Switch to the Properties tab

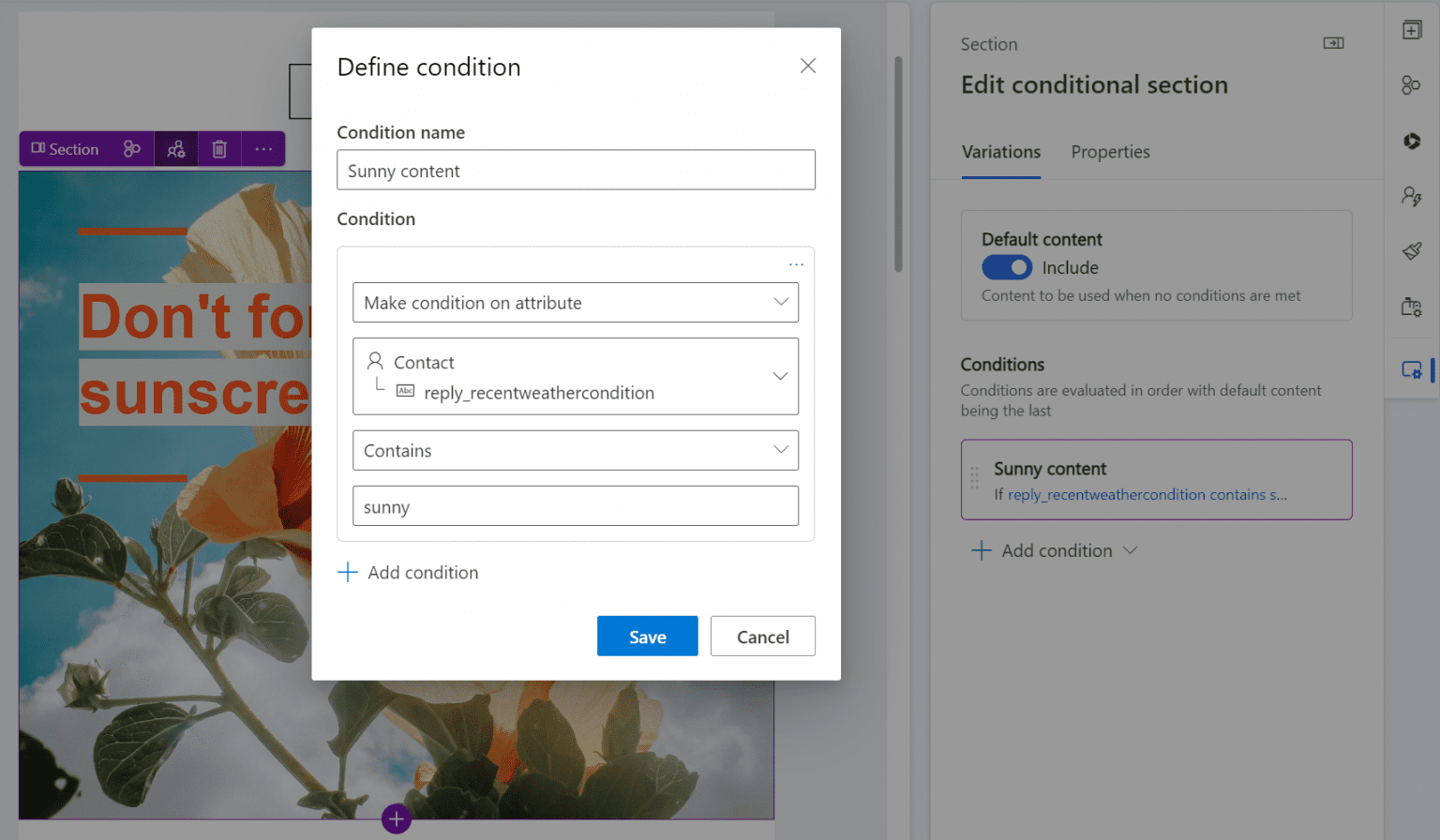1110,151
